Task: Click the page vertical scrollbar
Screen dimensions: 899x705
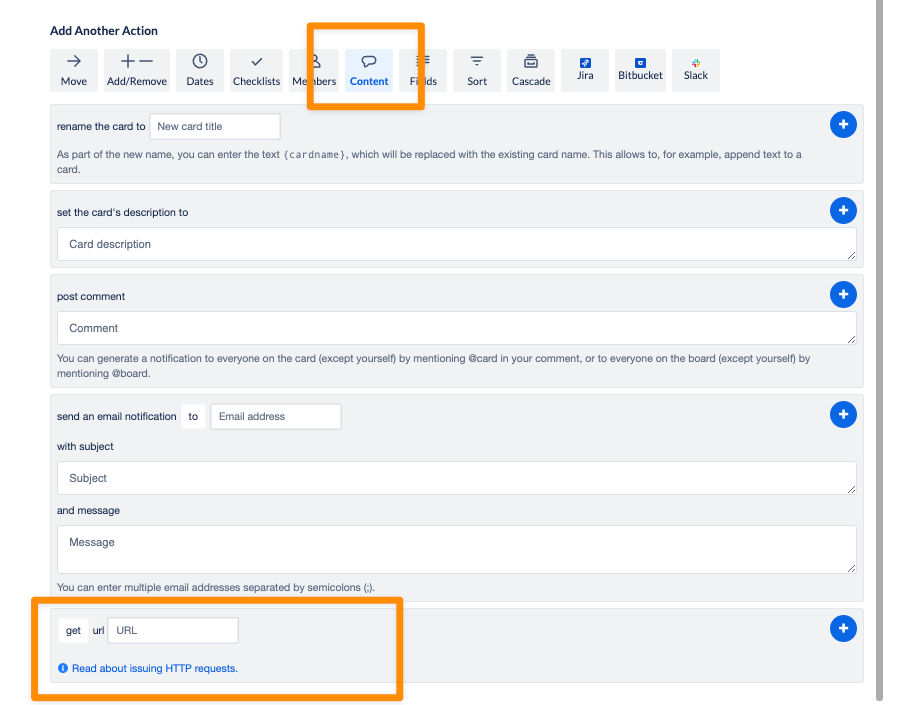Action: [880, 350]
